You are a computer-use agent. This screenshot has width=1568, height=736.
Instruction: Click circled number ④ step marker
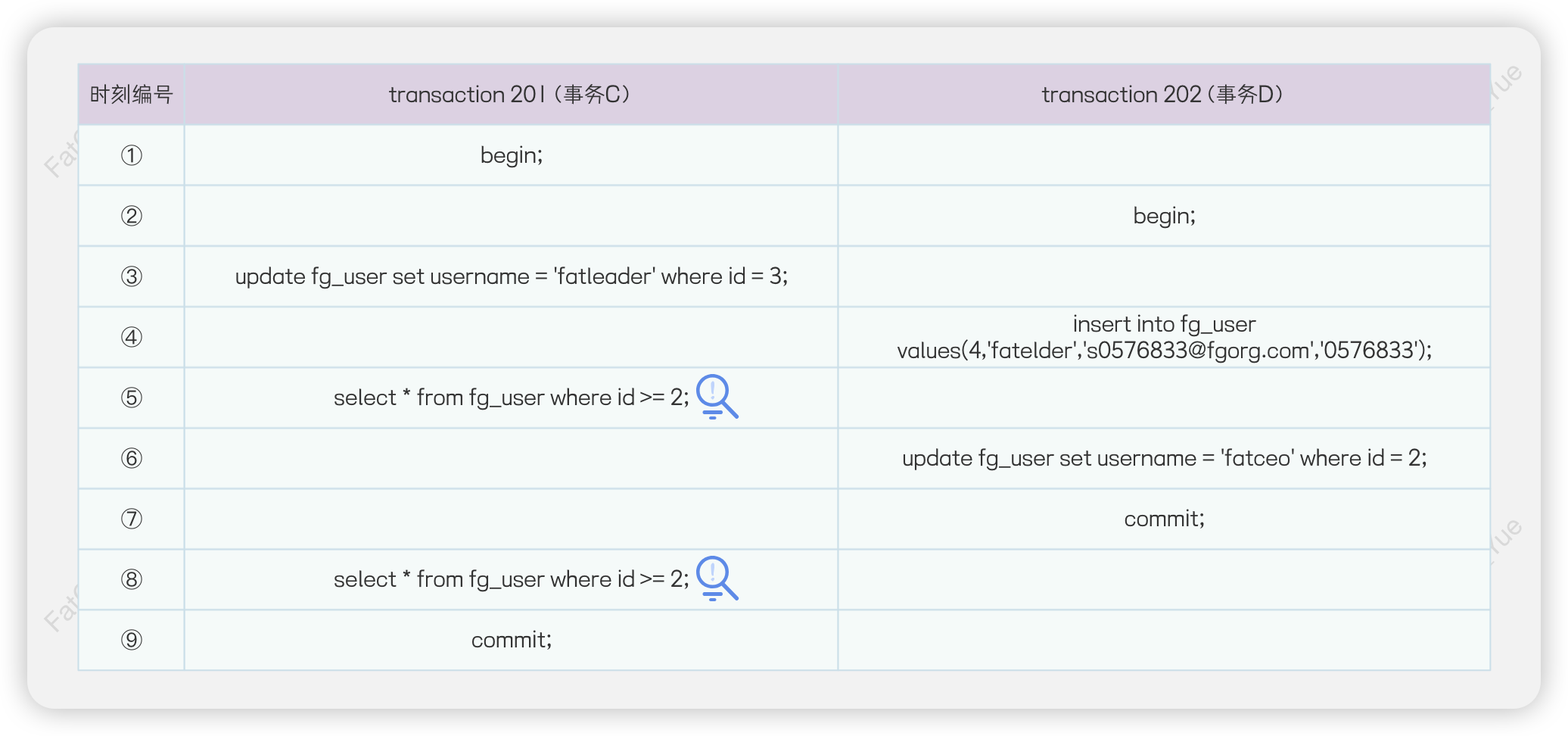pyautogui.click(x=132, y=337)
